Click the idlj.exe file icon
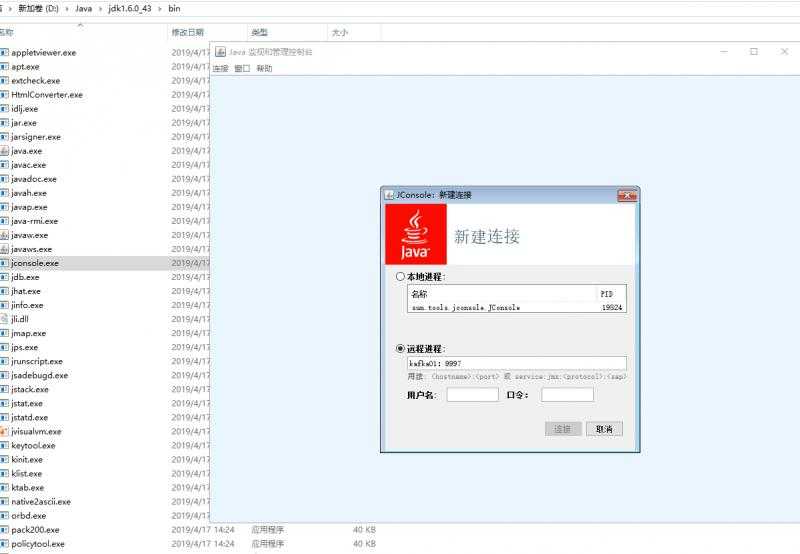 (x=5, y=109)
